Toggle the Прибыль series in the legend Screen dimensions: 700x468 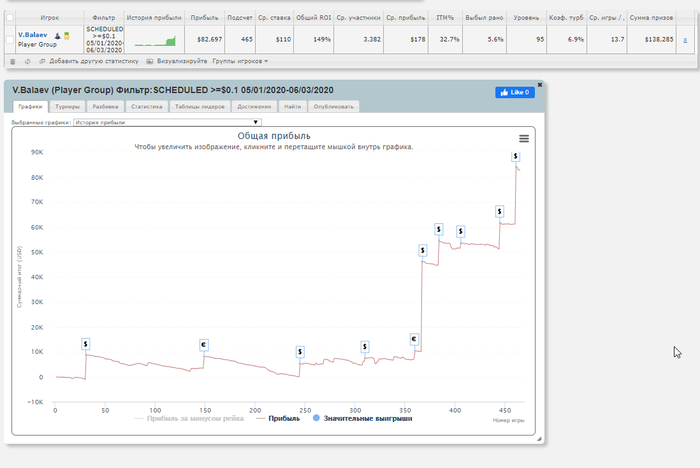pyautogui.click(x=278, y=418)
